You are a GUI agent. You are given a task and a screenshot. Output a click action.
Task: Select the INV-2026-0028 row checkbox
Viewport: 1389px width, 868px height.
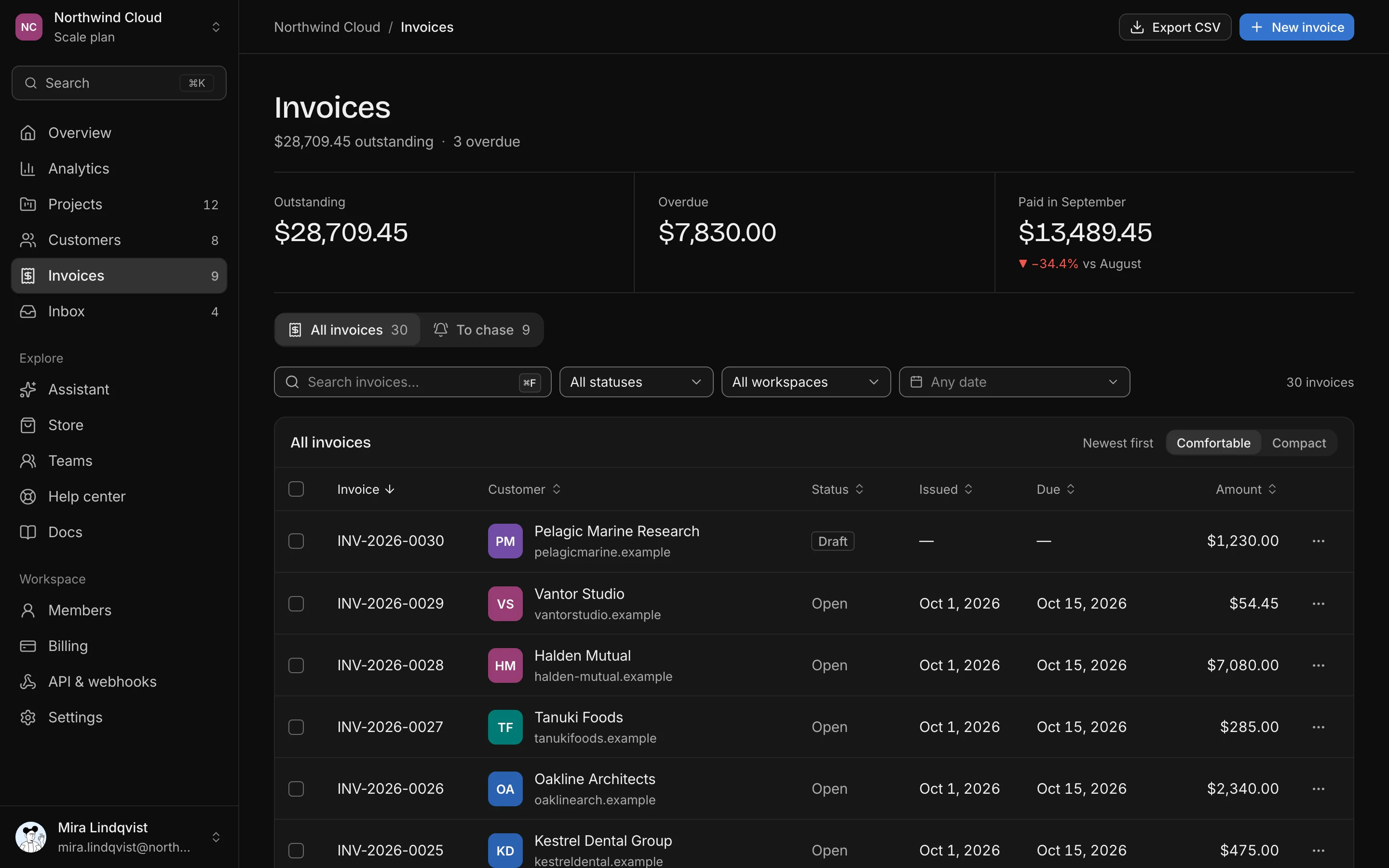[x=296, y=665]
